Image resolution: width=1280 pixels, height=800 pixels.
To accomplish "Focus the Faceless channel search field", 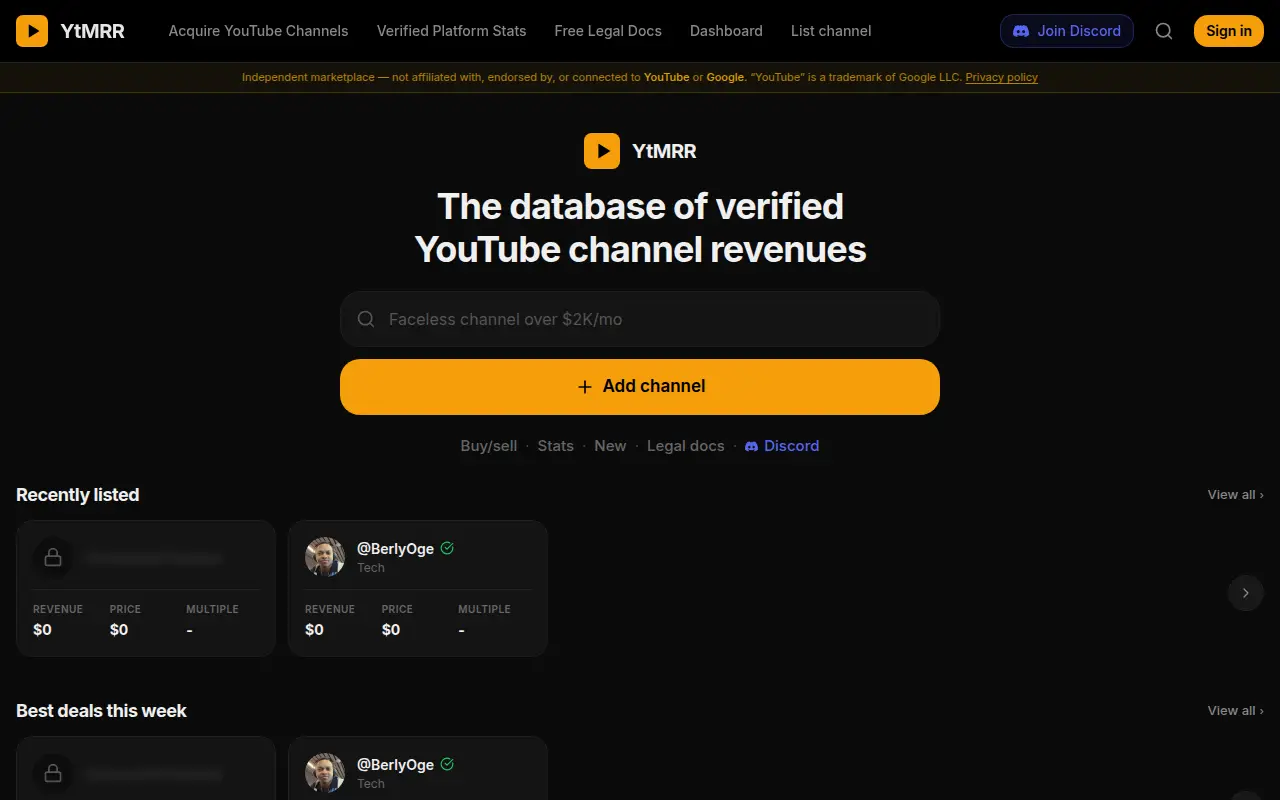I will [640, 319].
